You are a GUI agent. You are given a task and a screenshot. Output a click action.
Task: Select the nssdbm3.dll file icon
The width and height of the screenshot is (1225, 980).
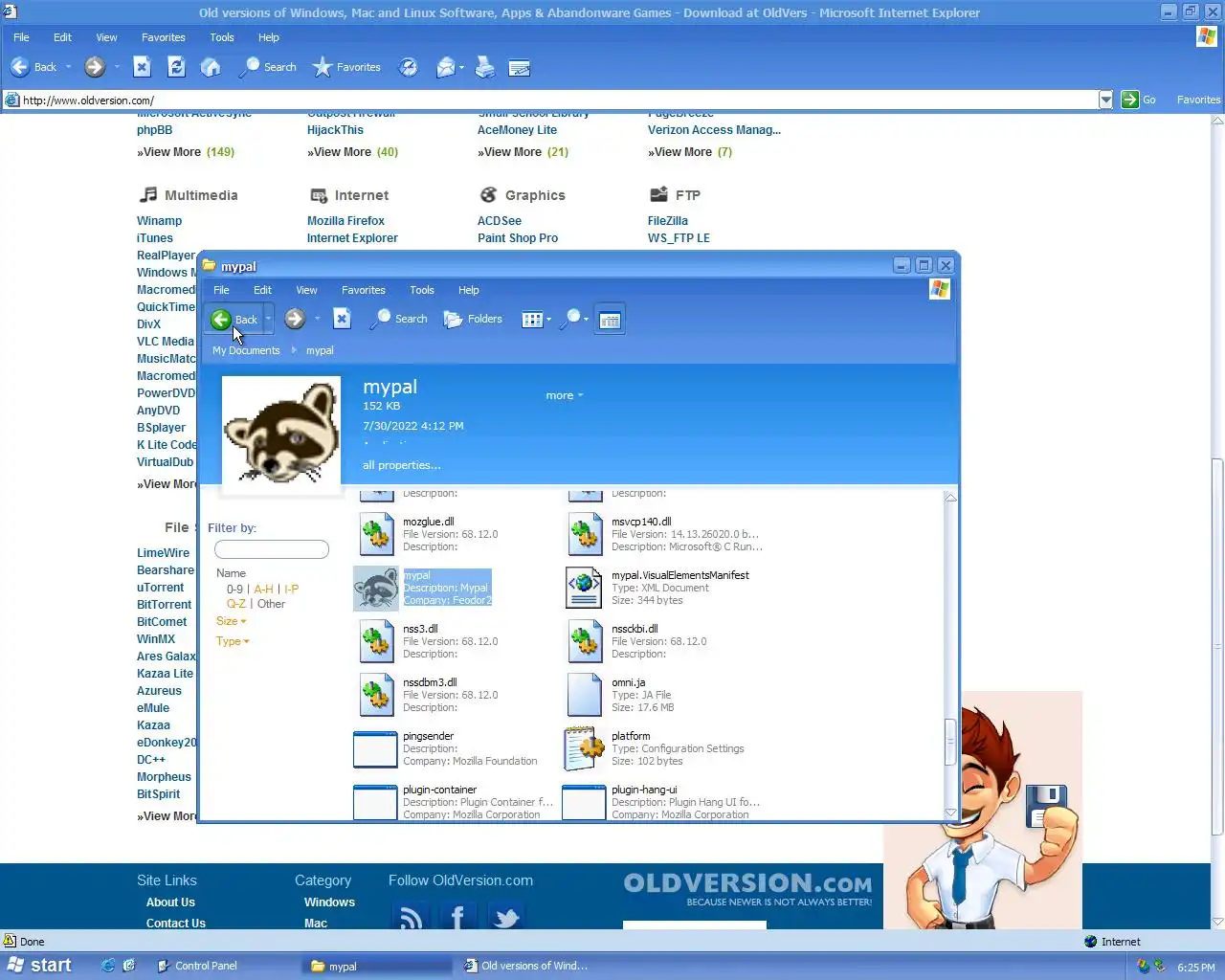376,695
